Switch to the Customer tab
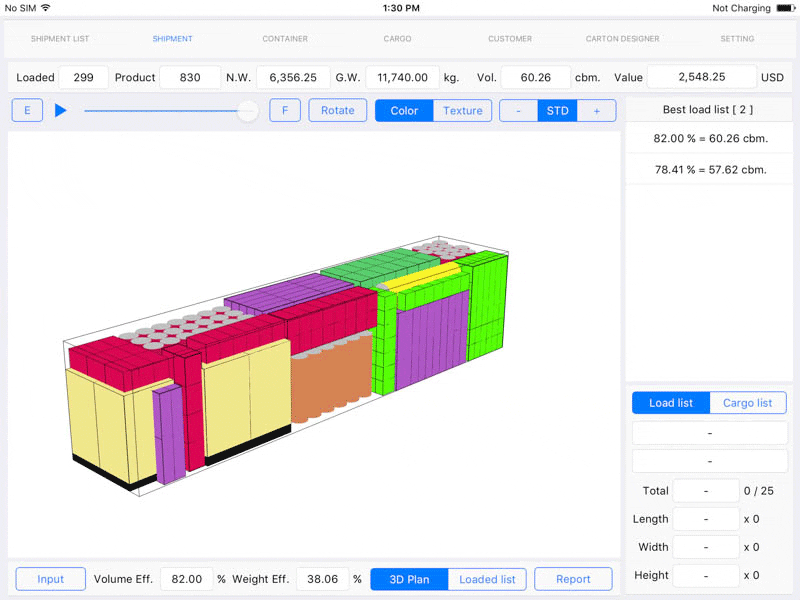Image resolution: width=800 pixels, height=600 pixels. (x=510, y=39)
